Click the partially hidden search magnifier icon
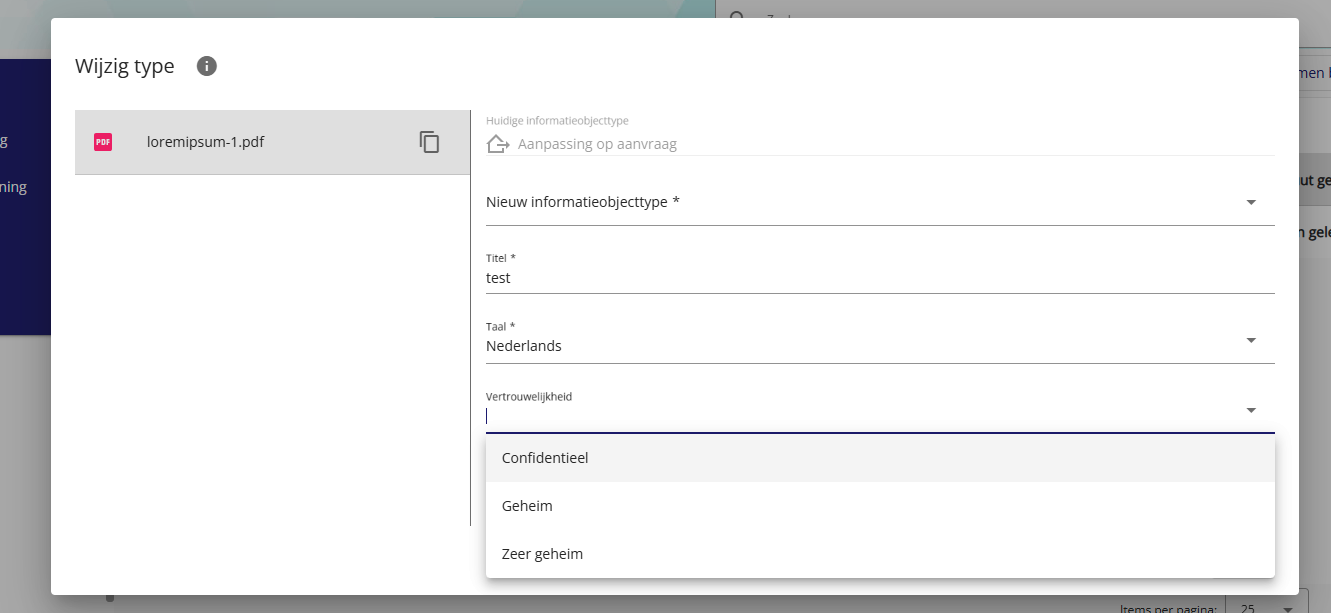The height and width of the screenshot is (613, 1331). click(x=737, y=14)
